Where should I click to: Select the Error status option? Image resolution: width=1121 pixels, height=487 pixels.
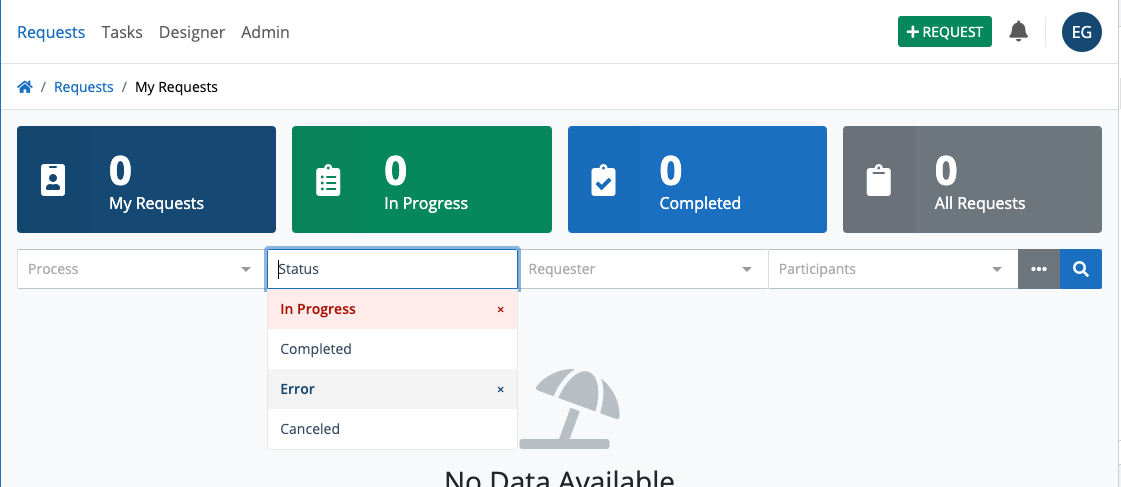[x=392, y=389]
